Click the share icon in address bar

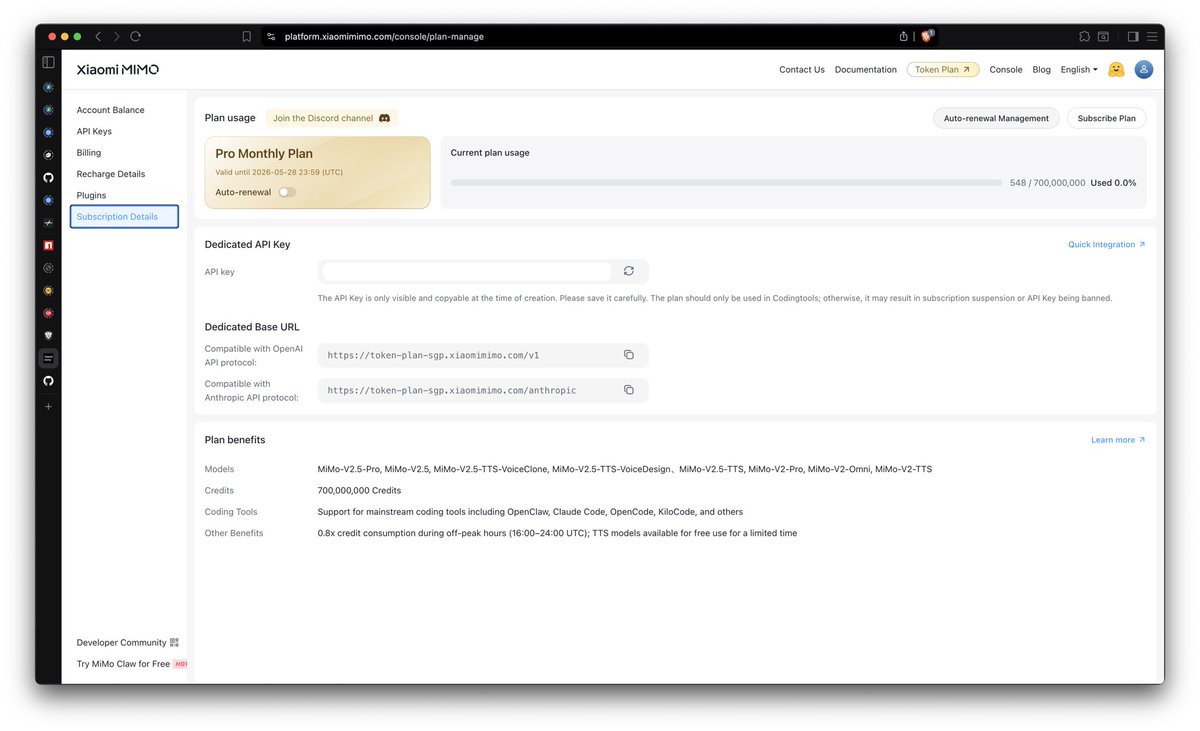click(x=904, y=36)
